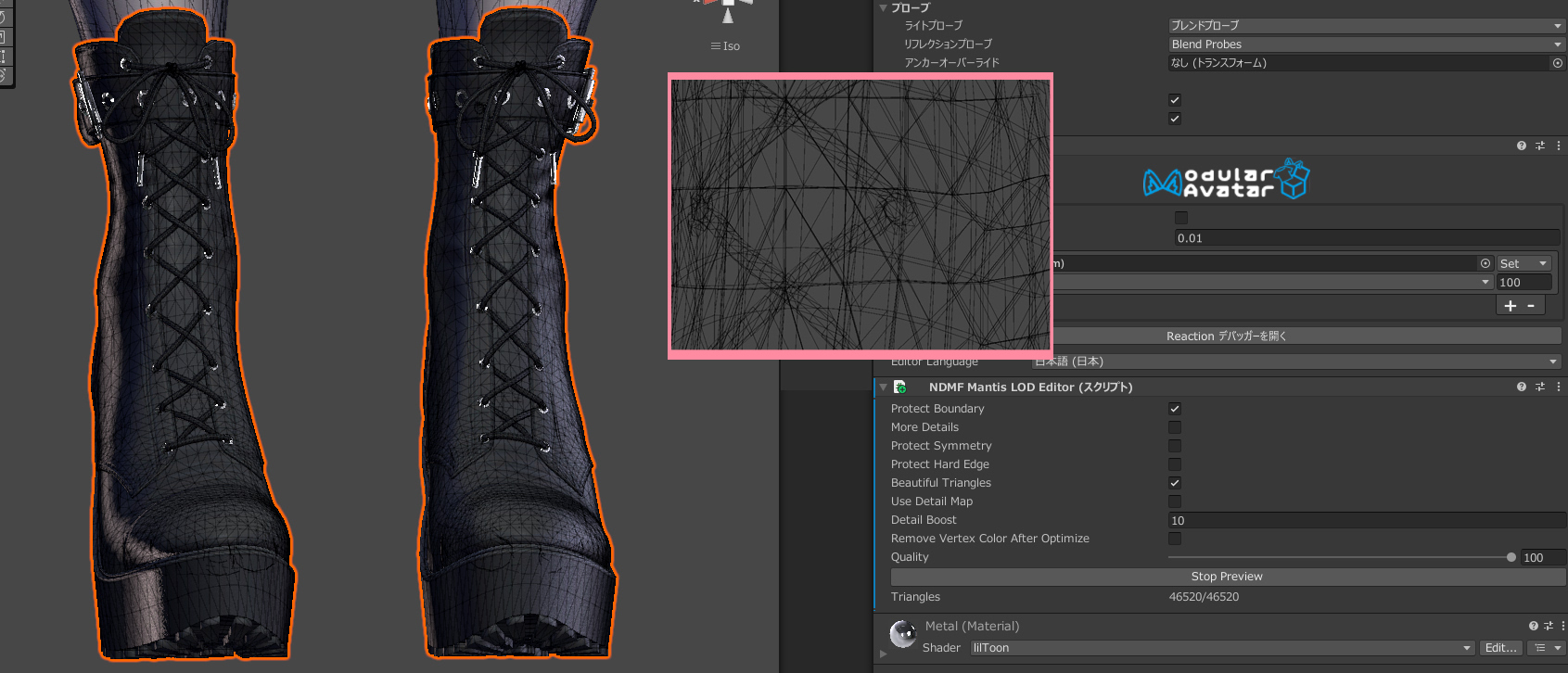Image resolution: width=1568 pixels, height=673 pixels.
Task: Open presets for NDMF Mantis LOD Editor
Action: 1540,387
